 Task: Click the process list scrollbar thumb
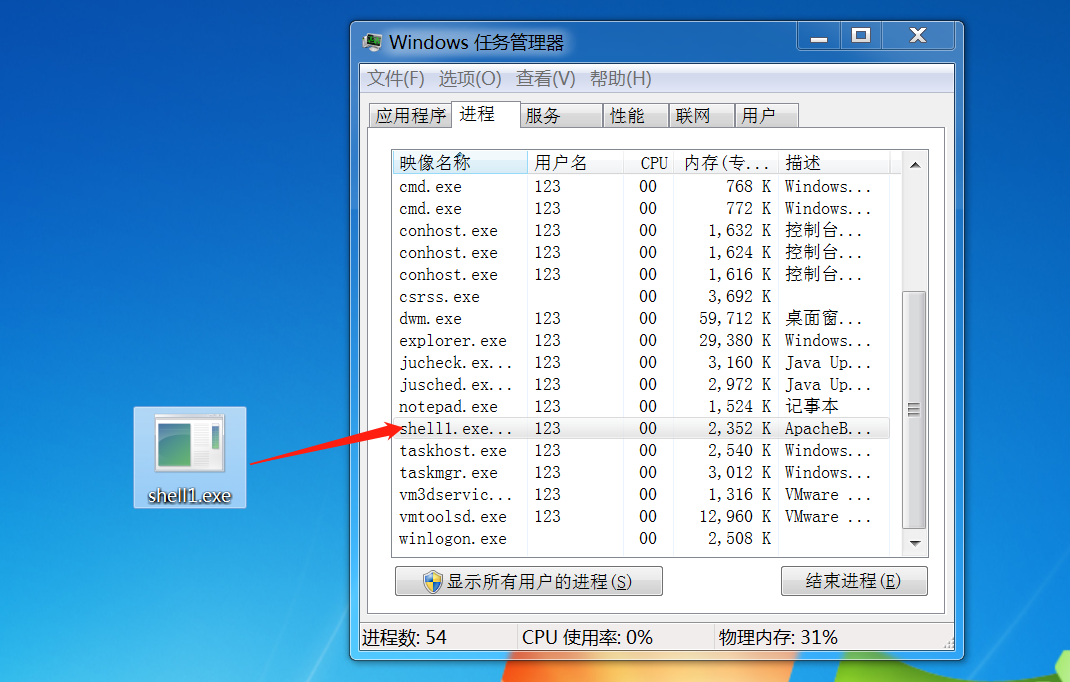914,410
